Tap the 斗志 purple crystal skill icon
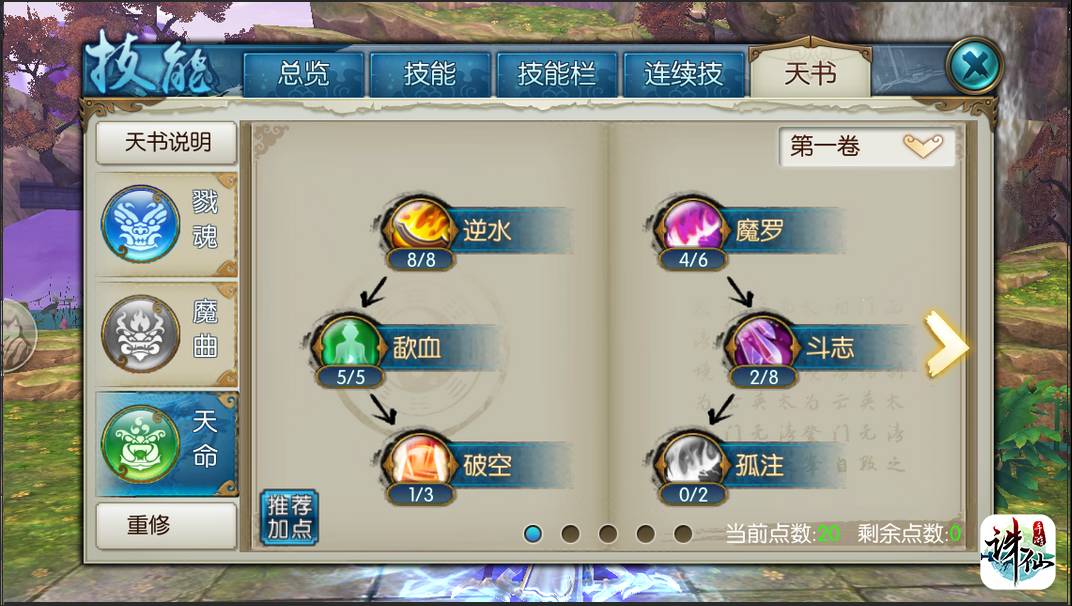Viewport: 1072px width, 606px height. coord(763,344)
